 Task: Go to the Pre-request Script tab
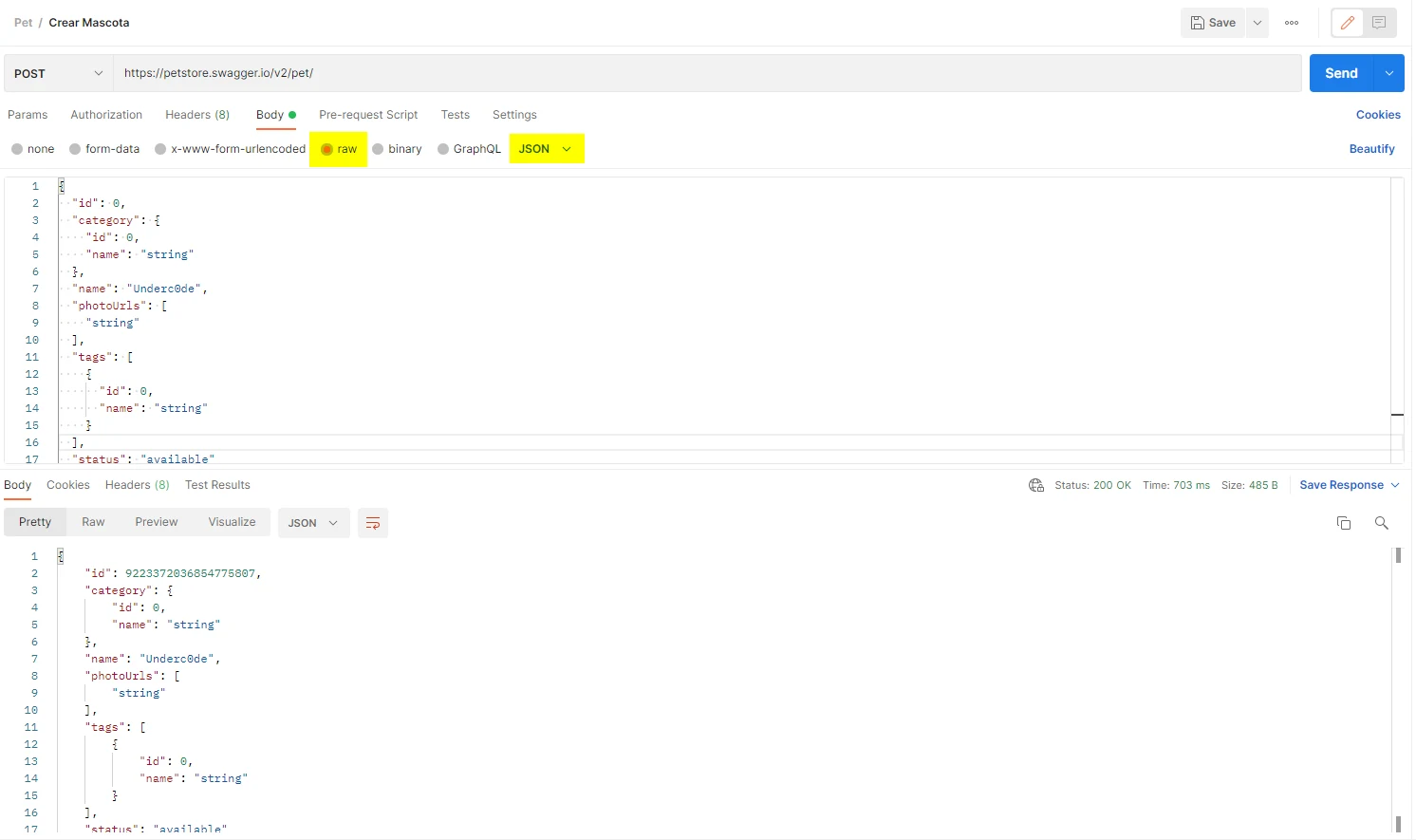[368, 115]
